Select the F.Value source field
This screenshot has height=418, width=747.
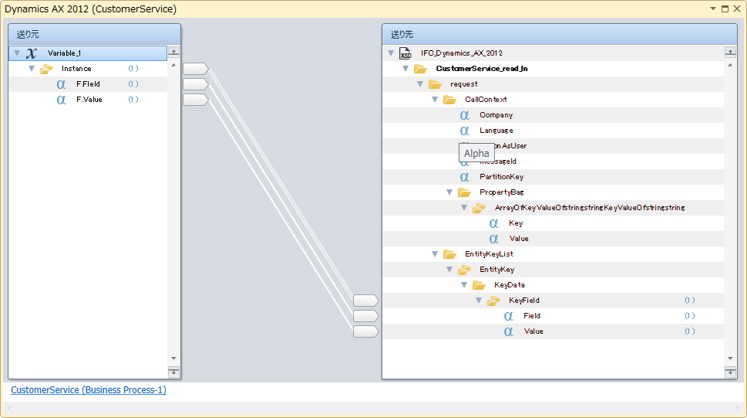(89, 100)
